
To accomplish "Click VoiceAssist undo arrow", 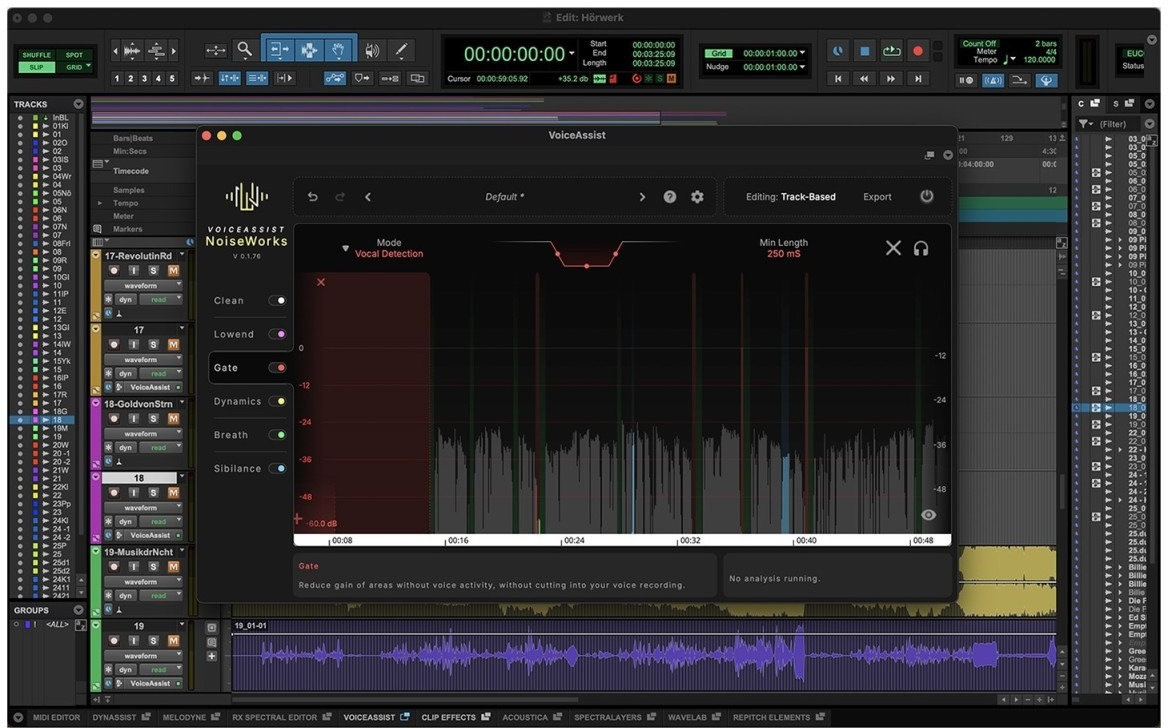I will coord(313,197).
